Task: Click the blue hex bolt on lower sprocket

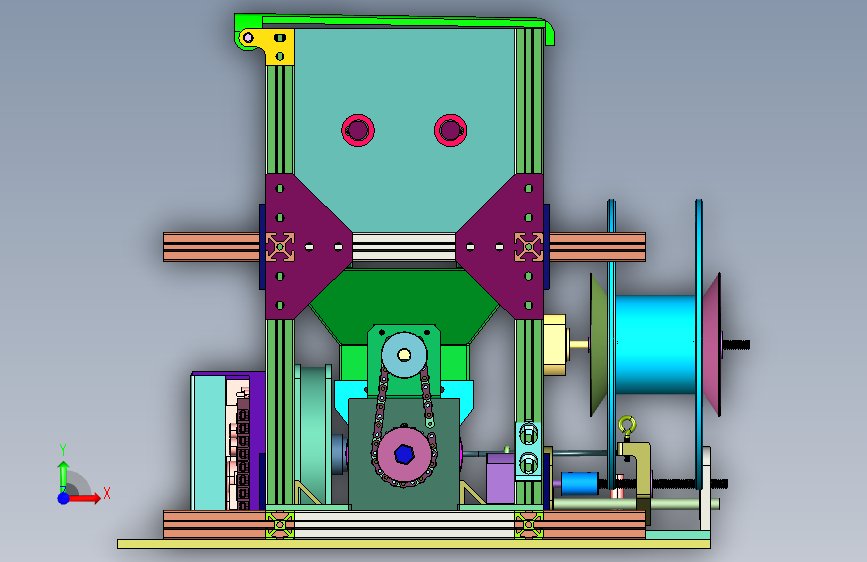Action: 404,454
